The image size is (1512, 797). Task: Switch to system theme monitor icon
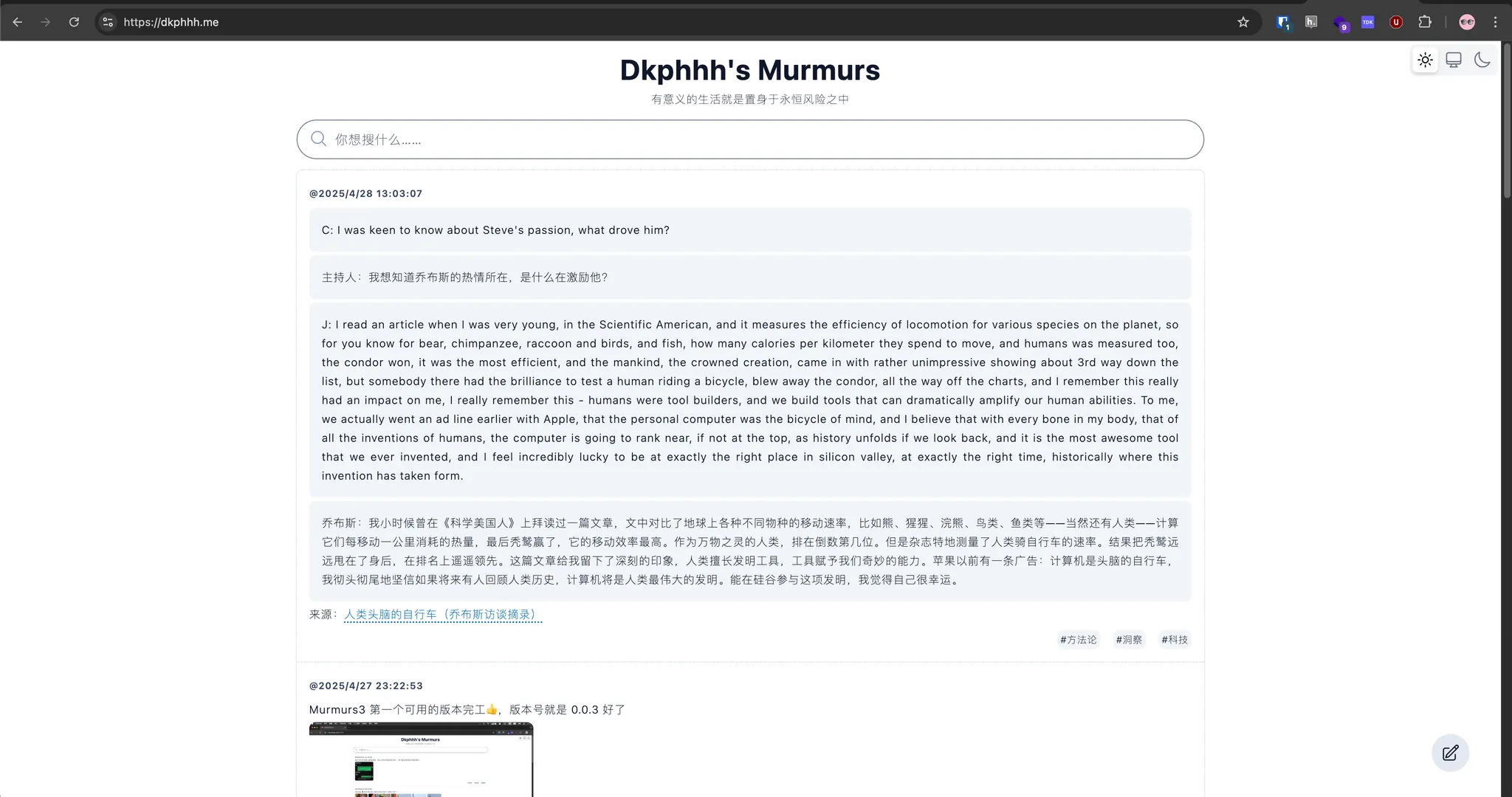[x=1454, y=60]
